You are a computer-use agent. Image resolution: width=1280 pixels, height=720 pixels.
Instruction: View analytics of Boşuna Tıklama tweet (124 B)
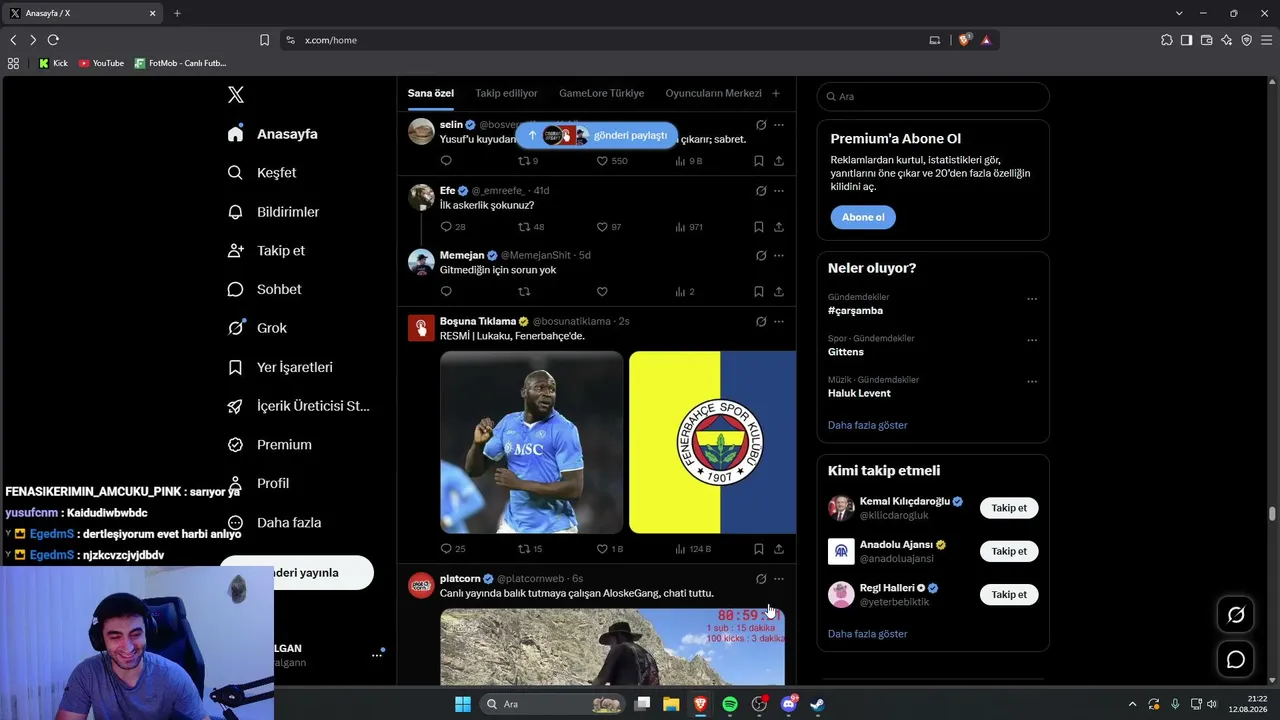click(693, 549)
